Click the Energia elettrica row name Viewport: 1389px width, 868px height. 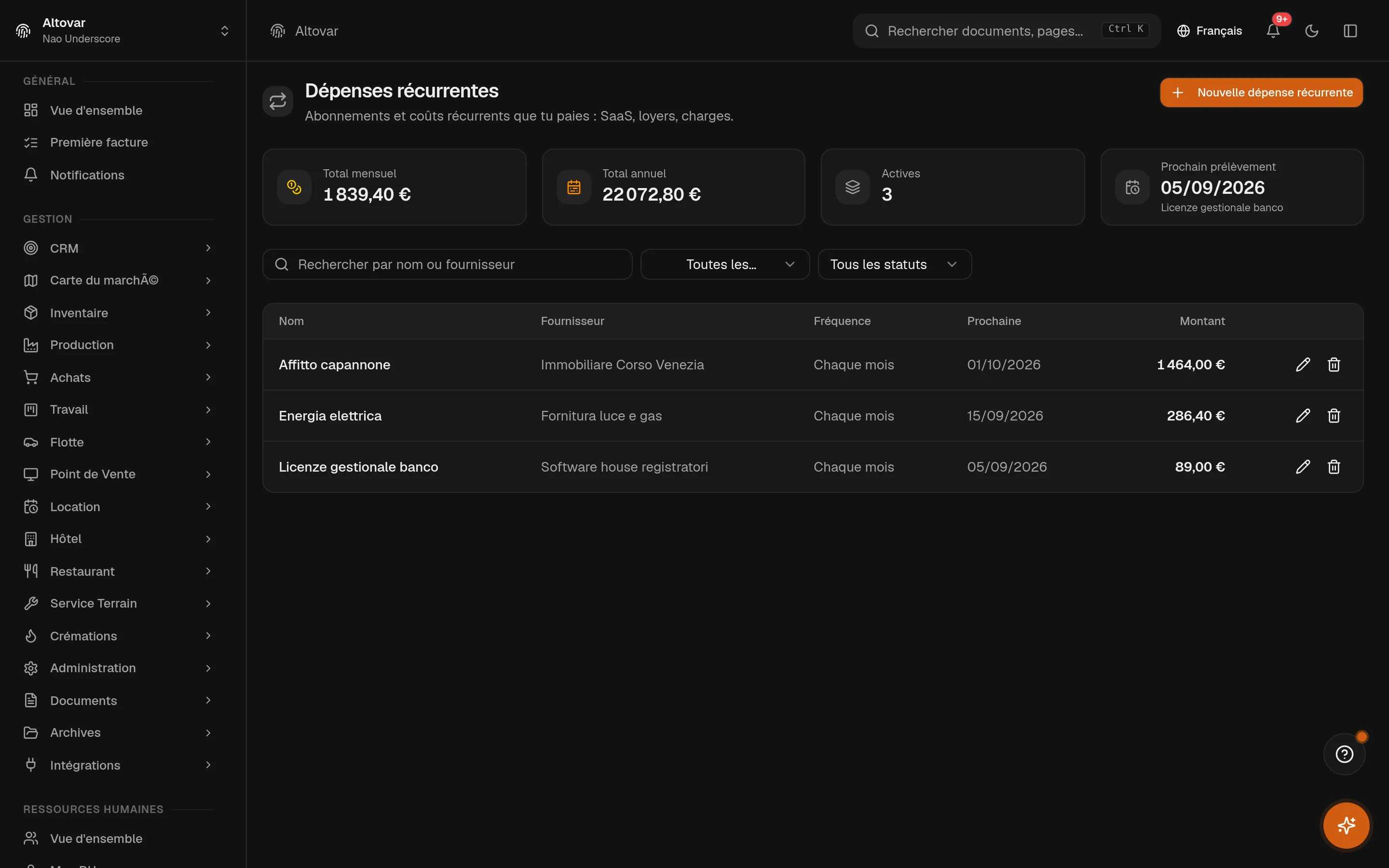click(x=330, y=416)
